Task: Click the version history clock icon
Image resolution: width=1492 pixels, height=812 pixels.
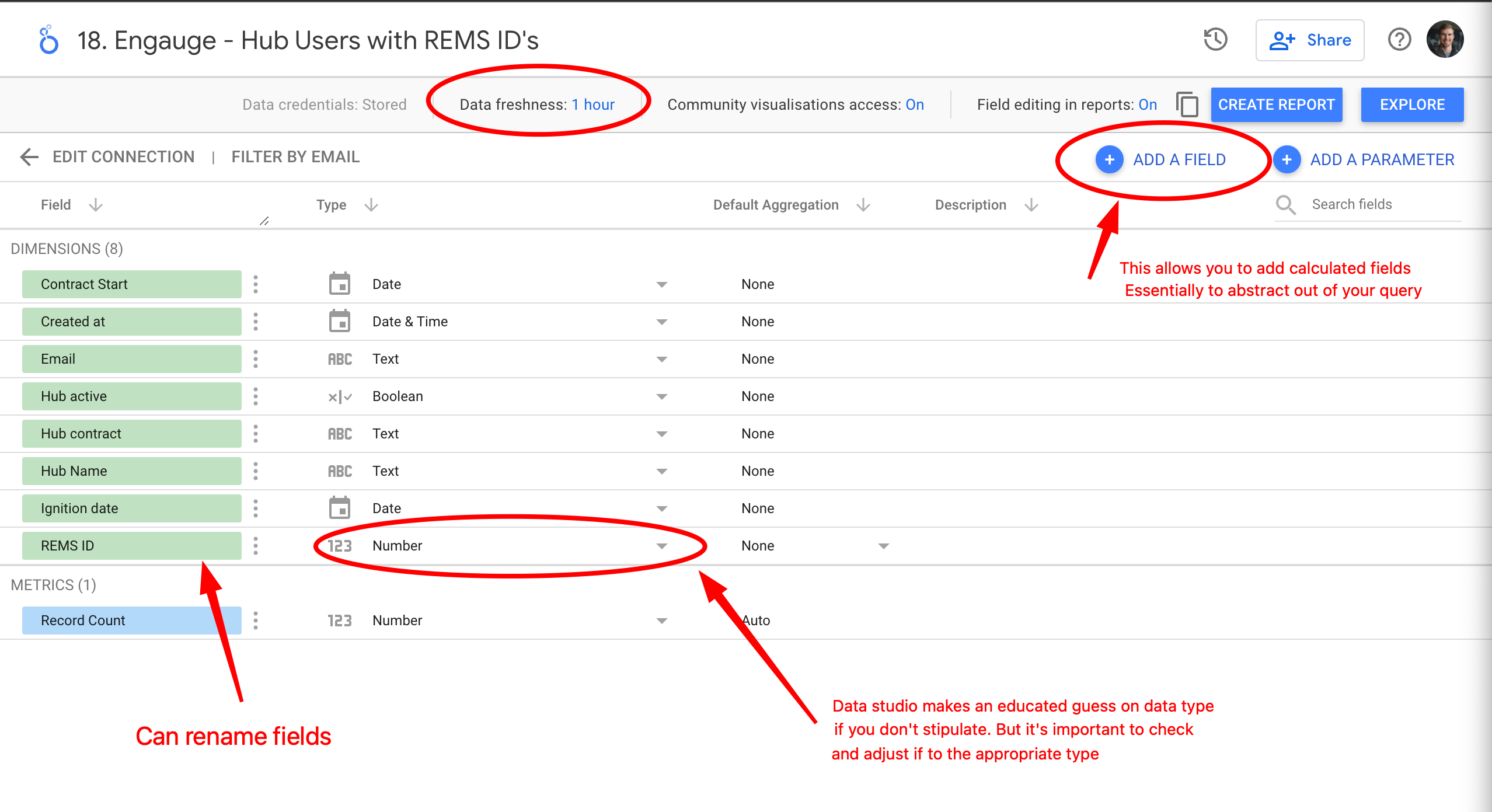Action: 1215,40
